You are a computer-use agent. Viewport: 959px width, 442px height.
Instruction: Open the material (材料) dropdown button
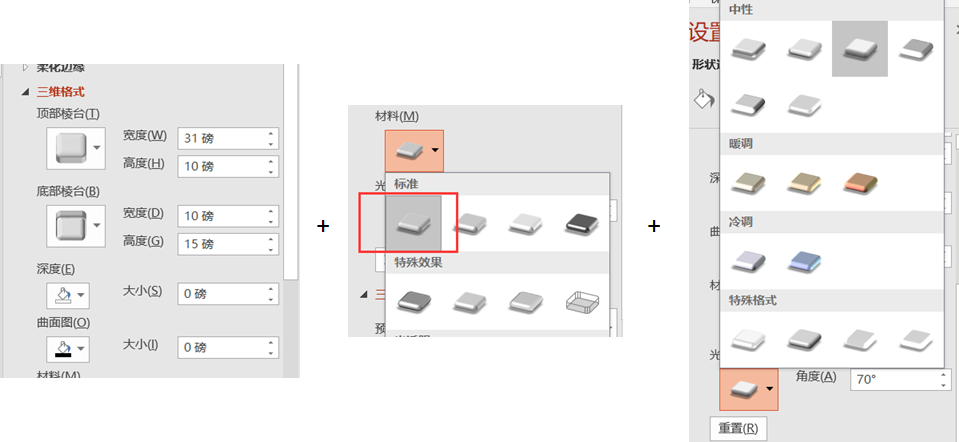point(414,150)
